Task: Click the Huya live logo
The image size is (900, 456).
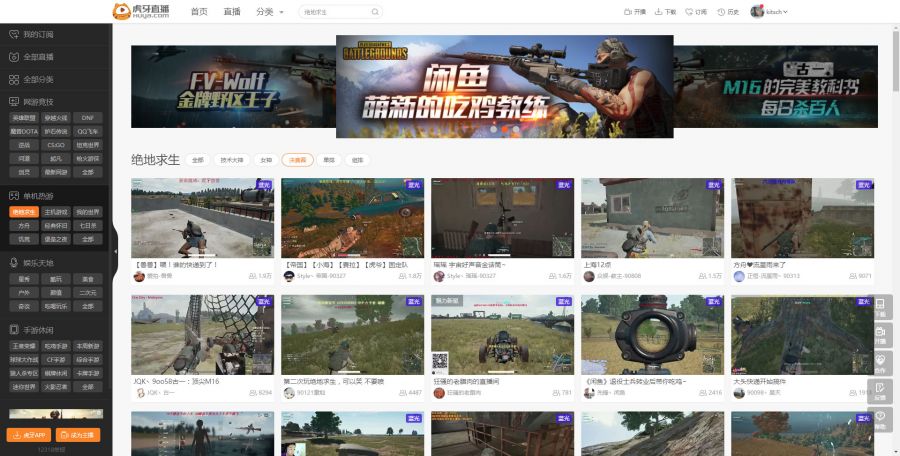Action: [x=141, y=11]
